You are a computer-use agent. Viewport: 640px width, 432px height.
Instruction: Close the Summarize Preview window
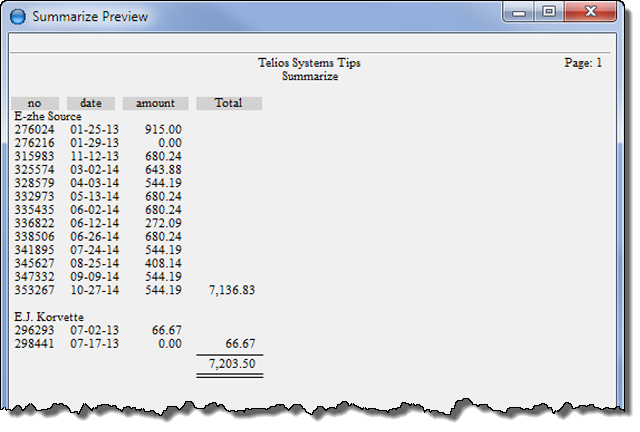coord(590,14)
